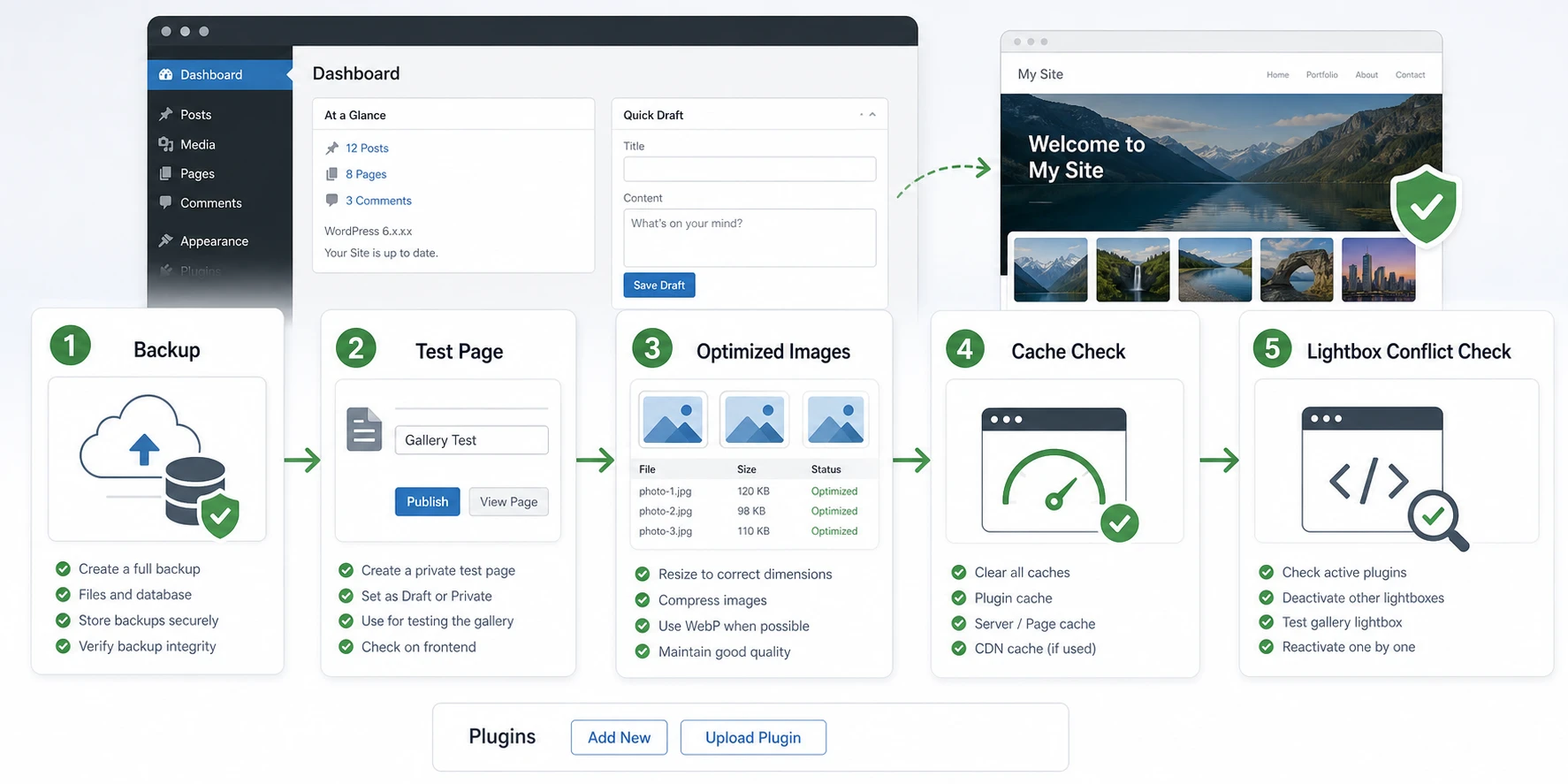Viewport: 1568px width, 784px height.
Task: Open the rock arch gallery thumbnail
Action: point(1297,270)
